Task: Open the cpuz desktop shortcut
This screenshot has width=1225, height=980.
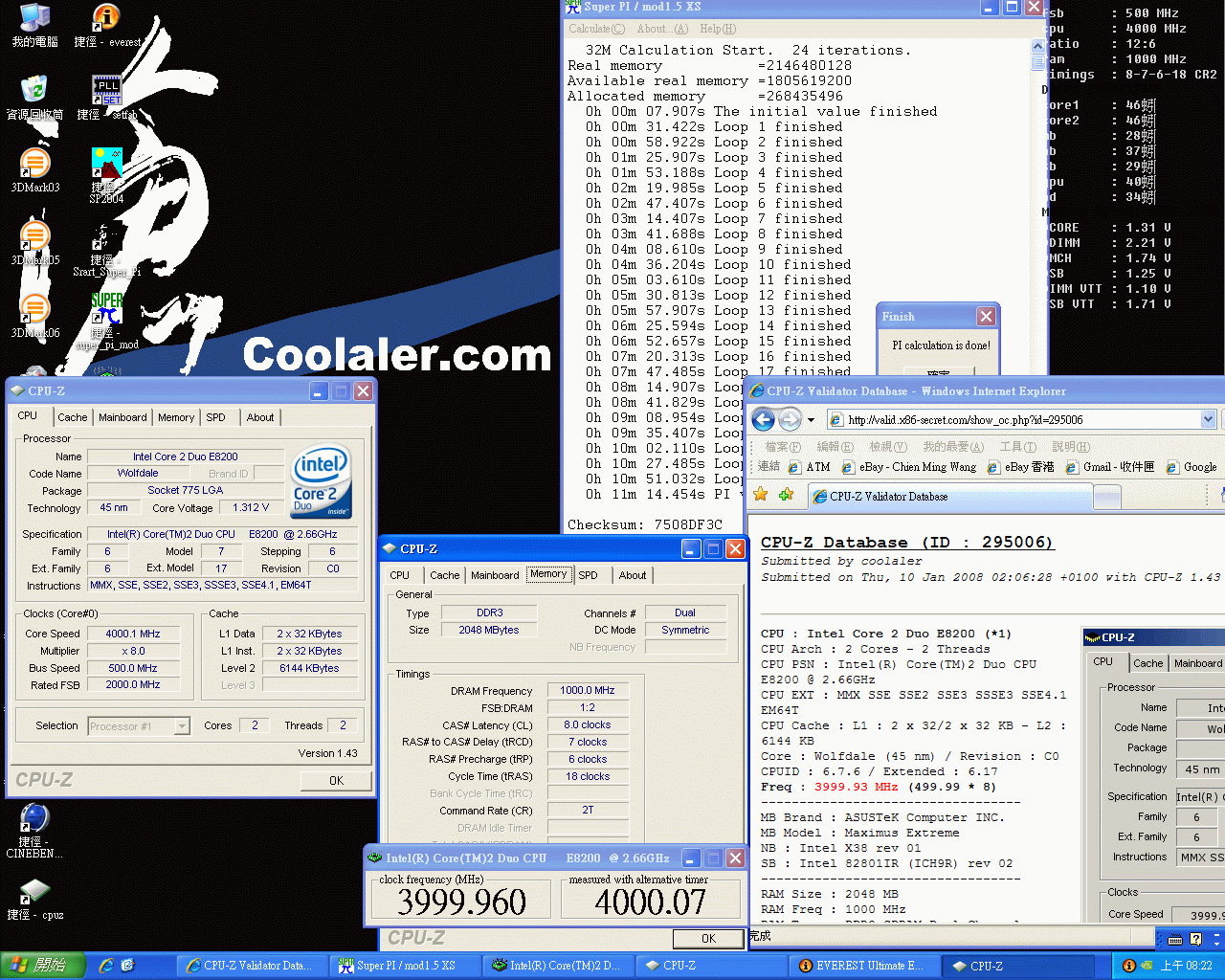Action: [34, 900]
